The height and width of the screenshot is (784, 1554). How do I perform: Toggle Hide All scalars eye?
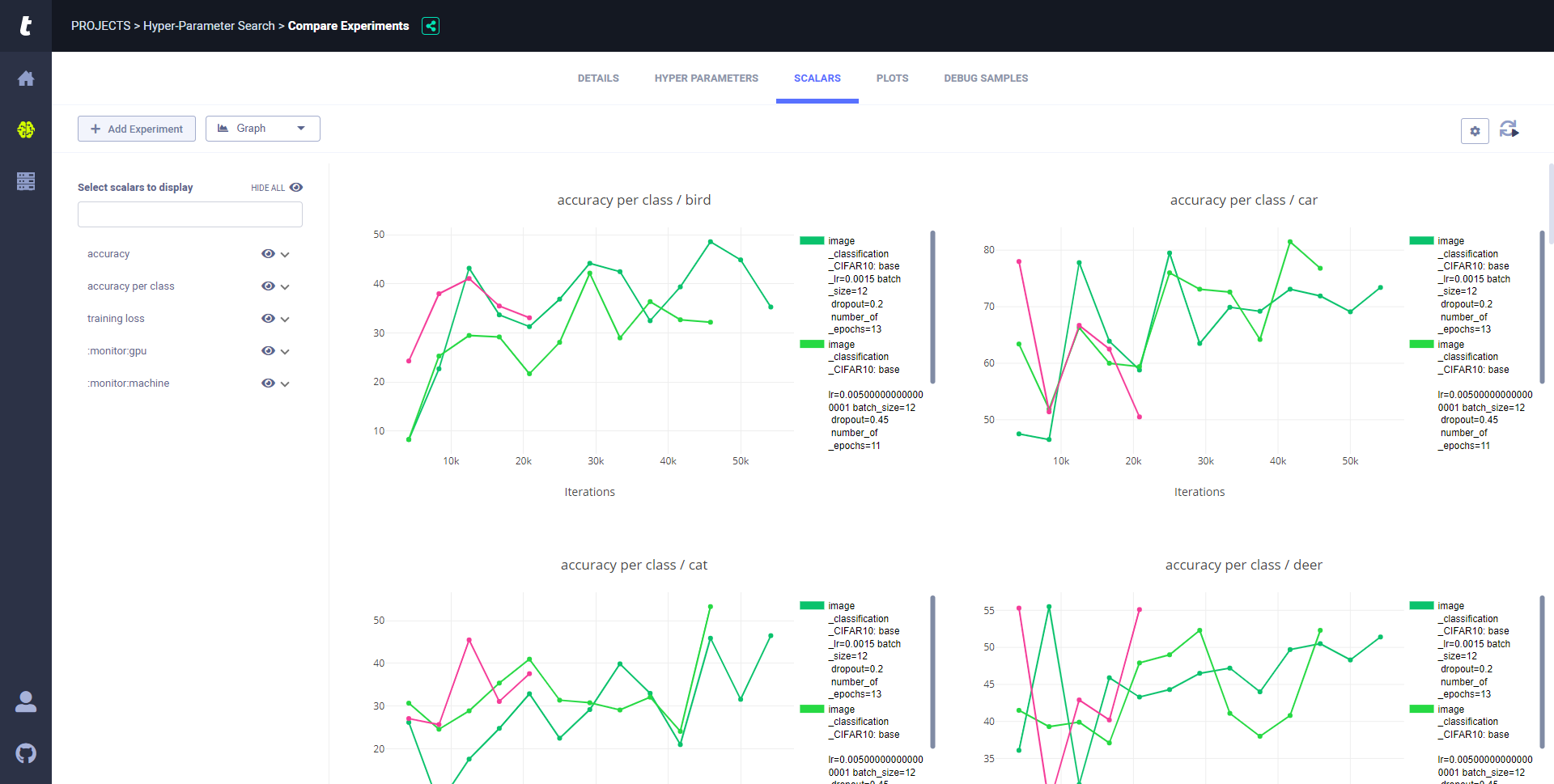[296, 188]
